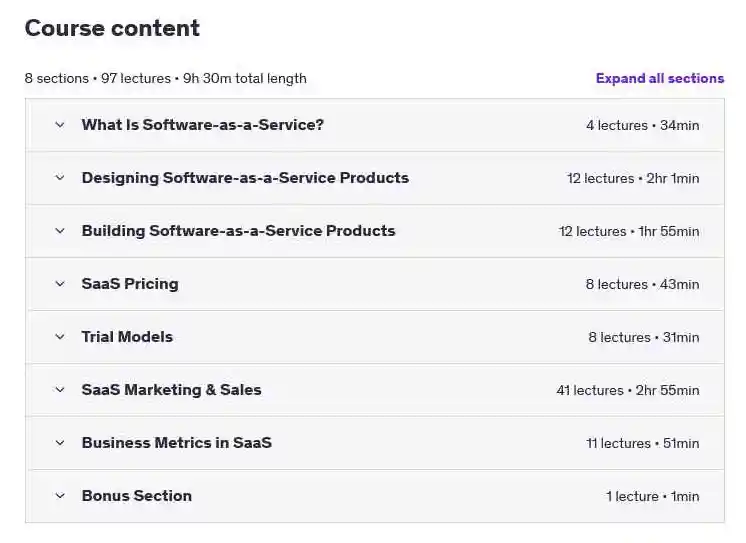This screenshot has width=746, height=543.
Task: Click the chevron icon beside Bonus Section
Action: pos(60,496)
